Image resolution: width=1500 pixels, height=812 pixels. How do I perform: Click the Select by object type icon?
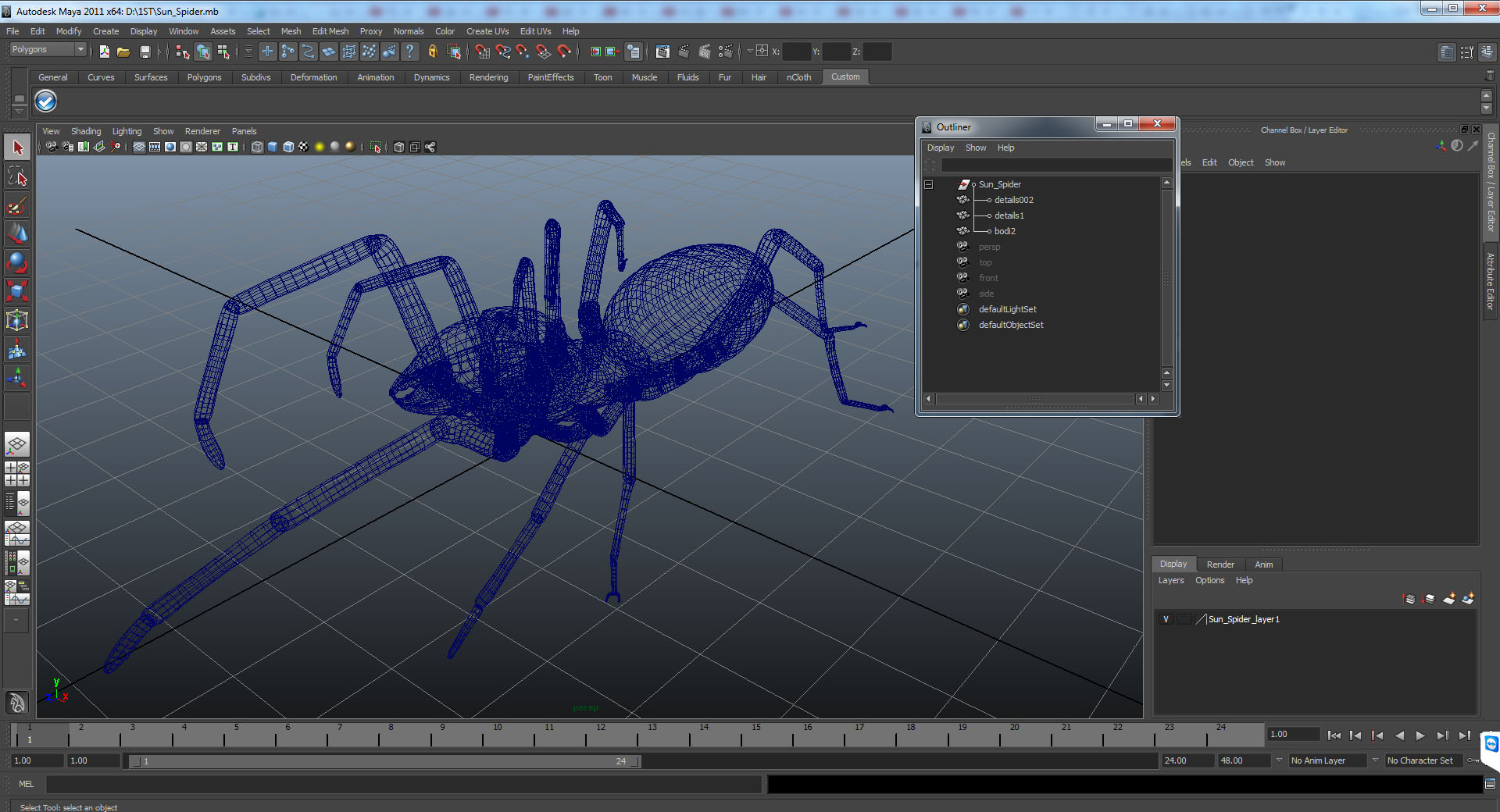[203, 52]
